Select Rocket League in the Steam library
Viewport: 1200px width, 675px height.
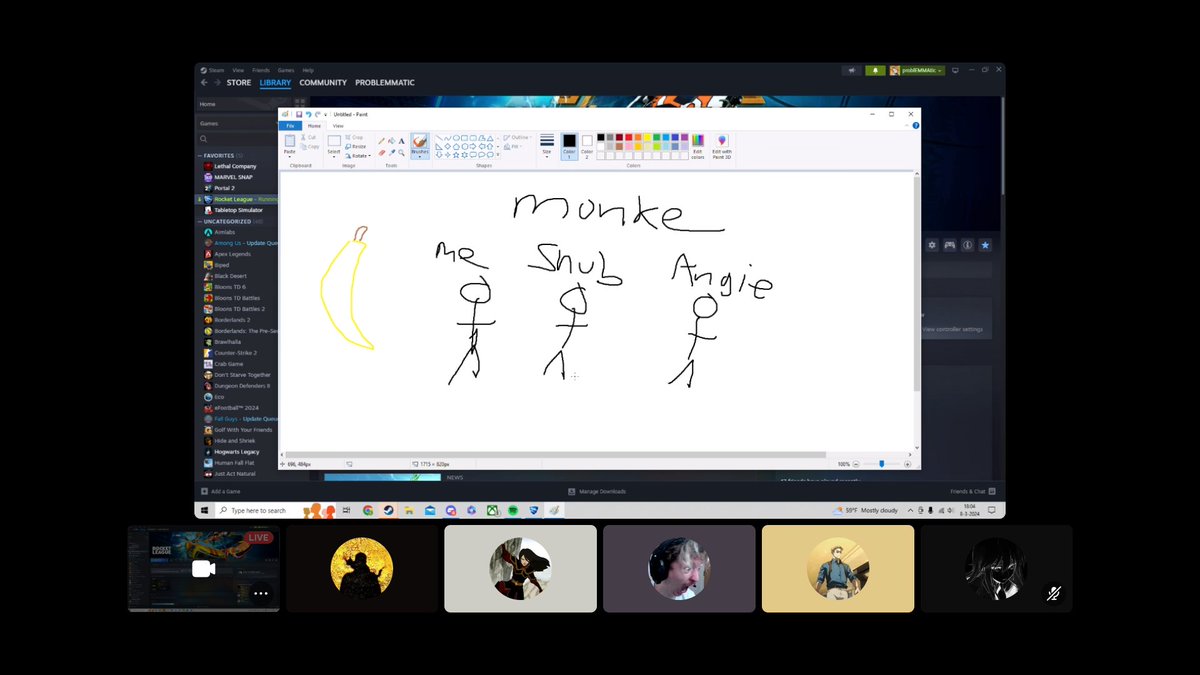(238, 199)
